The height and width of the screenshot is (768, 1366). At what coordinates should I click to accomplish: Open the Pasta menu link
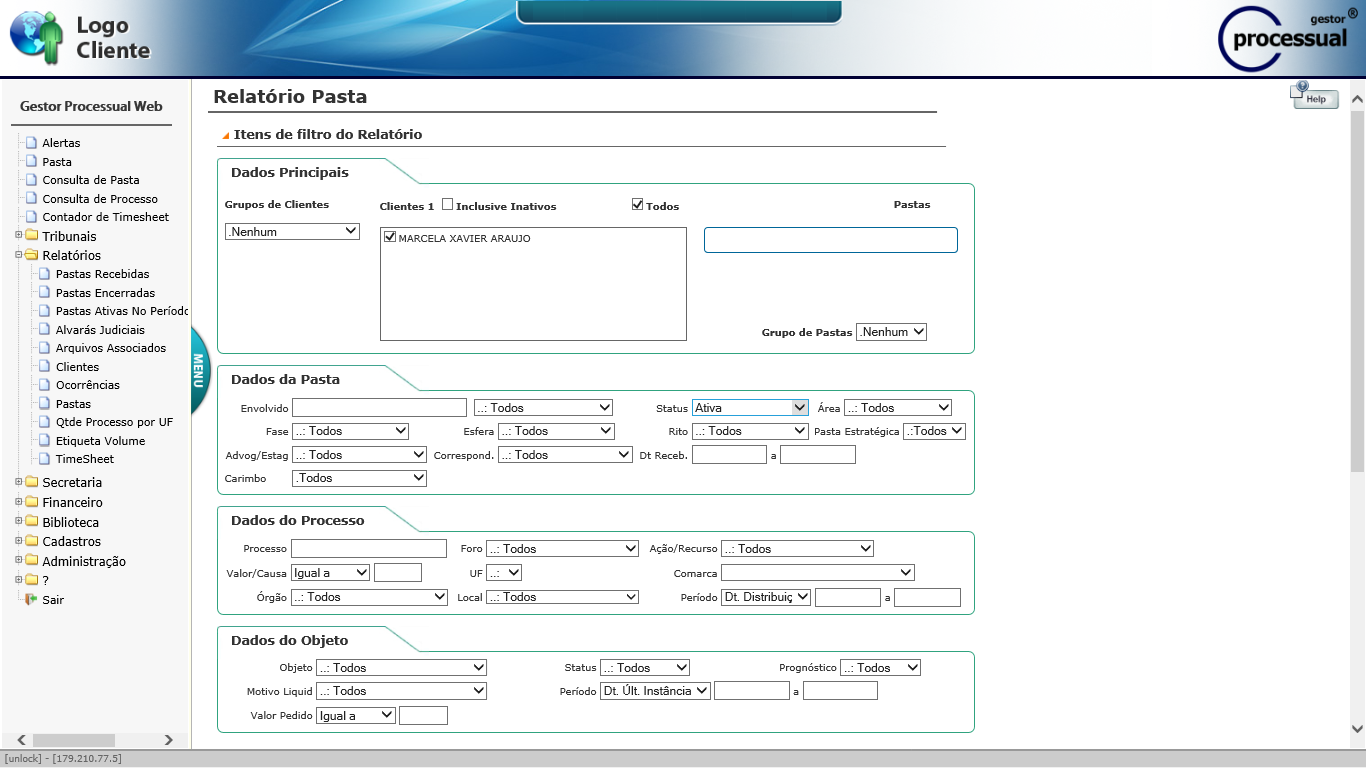(57, 162)
